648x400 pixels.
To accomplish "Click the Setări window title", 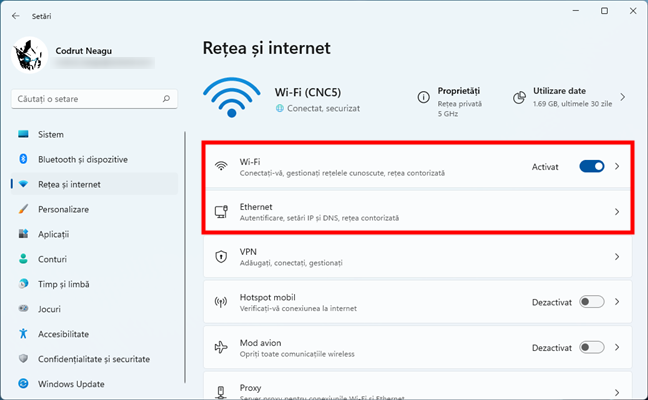I will coord(42,16).
